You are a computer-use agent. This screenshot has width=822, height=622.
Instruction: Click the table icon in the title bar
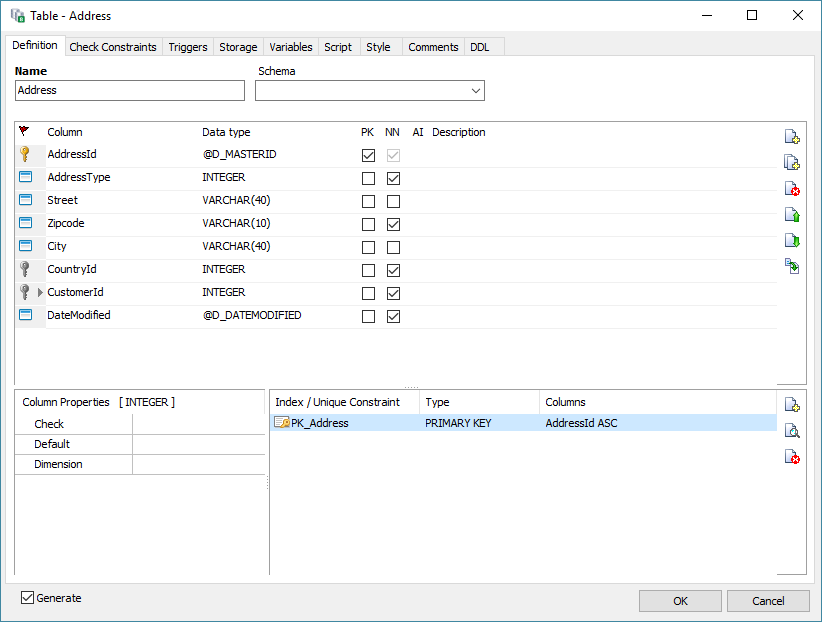pyautogui.click(x=18, y=16)
